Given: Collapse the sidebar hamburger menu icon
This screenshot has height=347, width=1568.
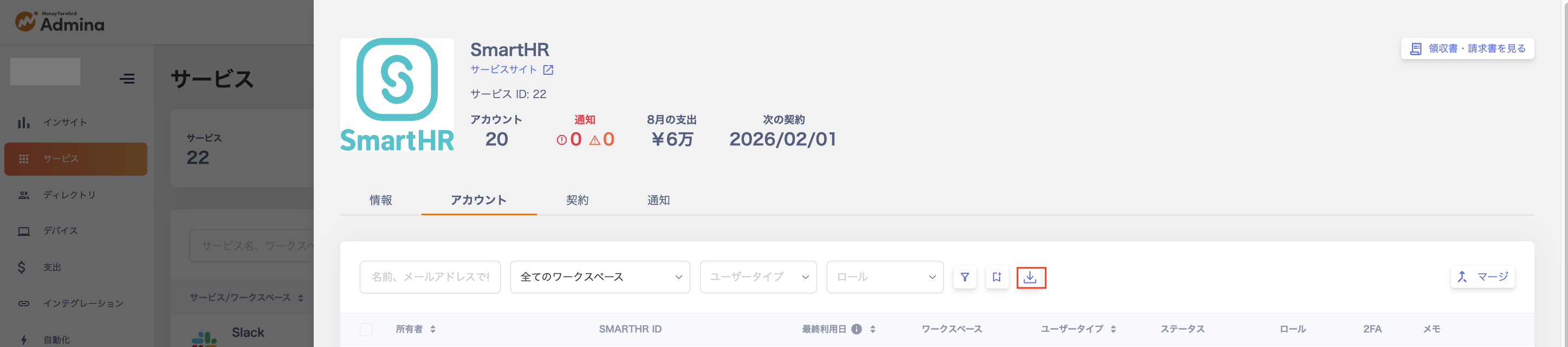Looking at the screenshot, I should tap(127, 79).
